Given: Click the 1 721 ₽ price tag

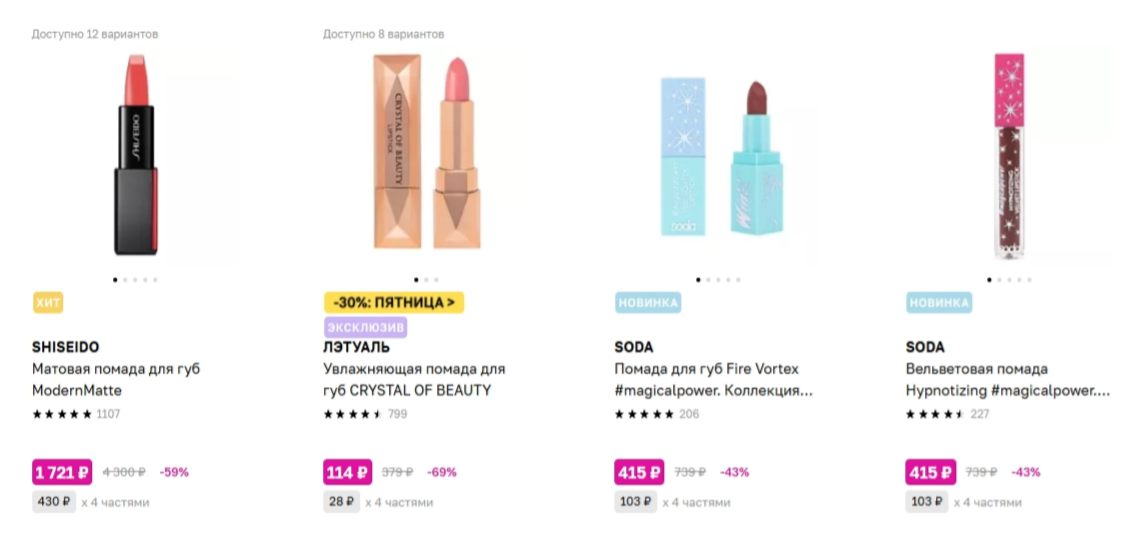Looking at the screenshot, I should 63,472.
